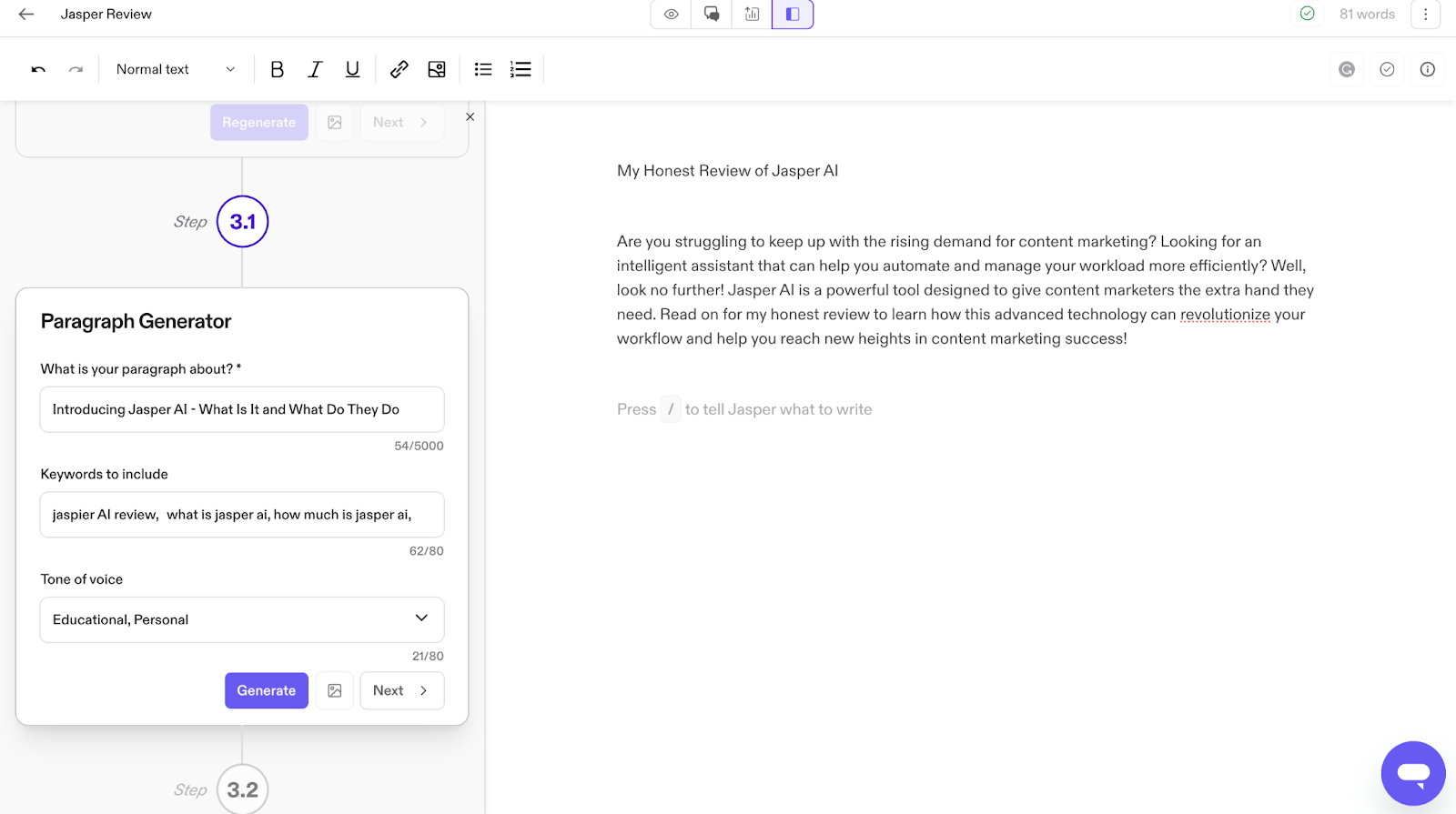Apply numbered list formatting
The width and height of the screenshot is (1456, 814).
click(x=521, y=69)
